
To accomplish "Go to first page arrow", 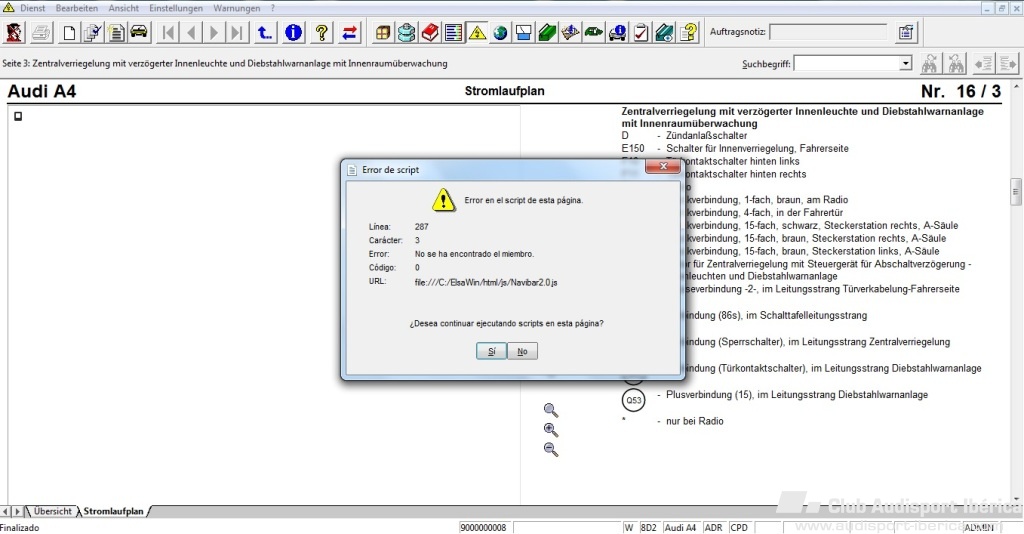I will (x=168, y=32).
